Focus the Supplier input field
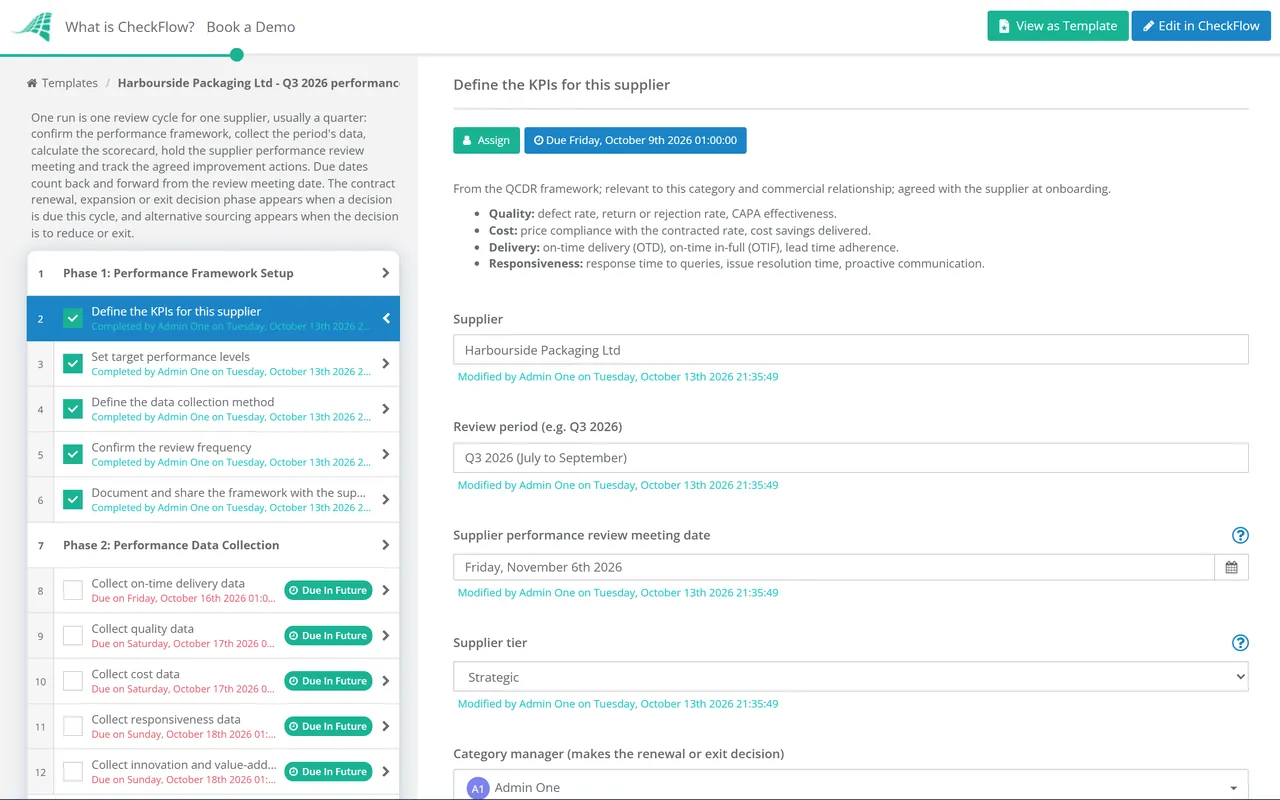Image resolution: width=1280 pixels, height=800 pixels. tap(851, 350)
